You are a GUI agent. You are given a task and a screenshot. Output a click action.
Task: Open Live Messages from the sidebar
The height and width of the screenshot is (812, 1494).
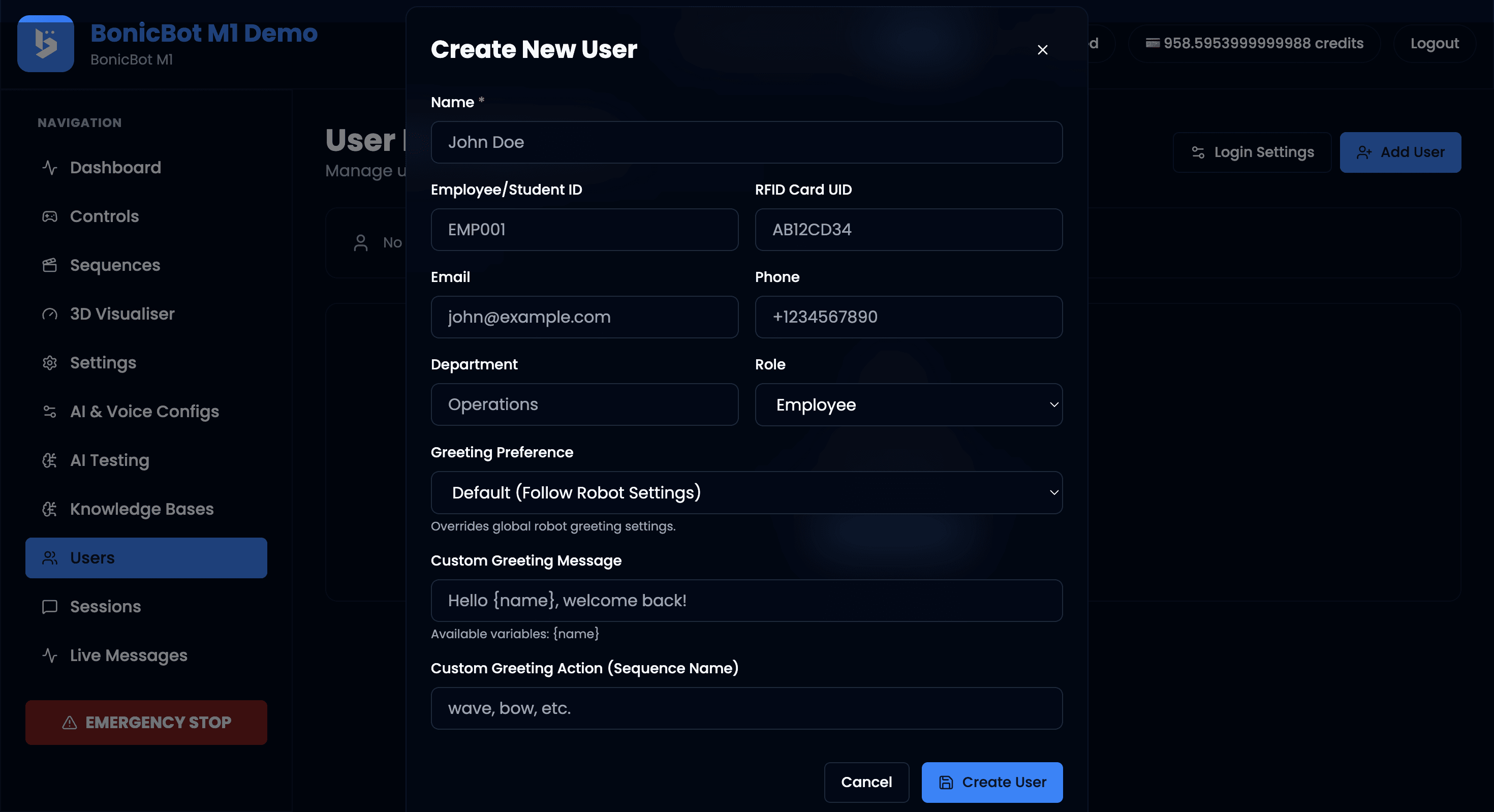[x=127, y=655]
